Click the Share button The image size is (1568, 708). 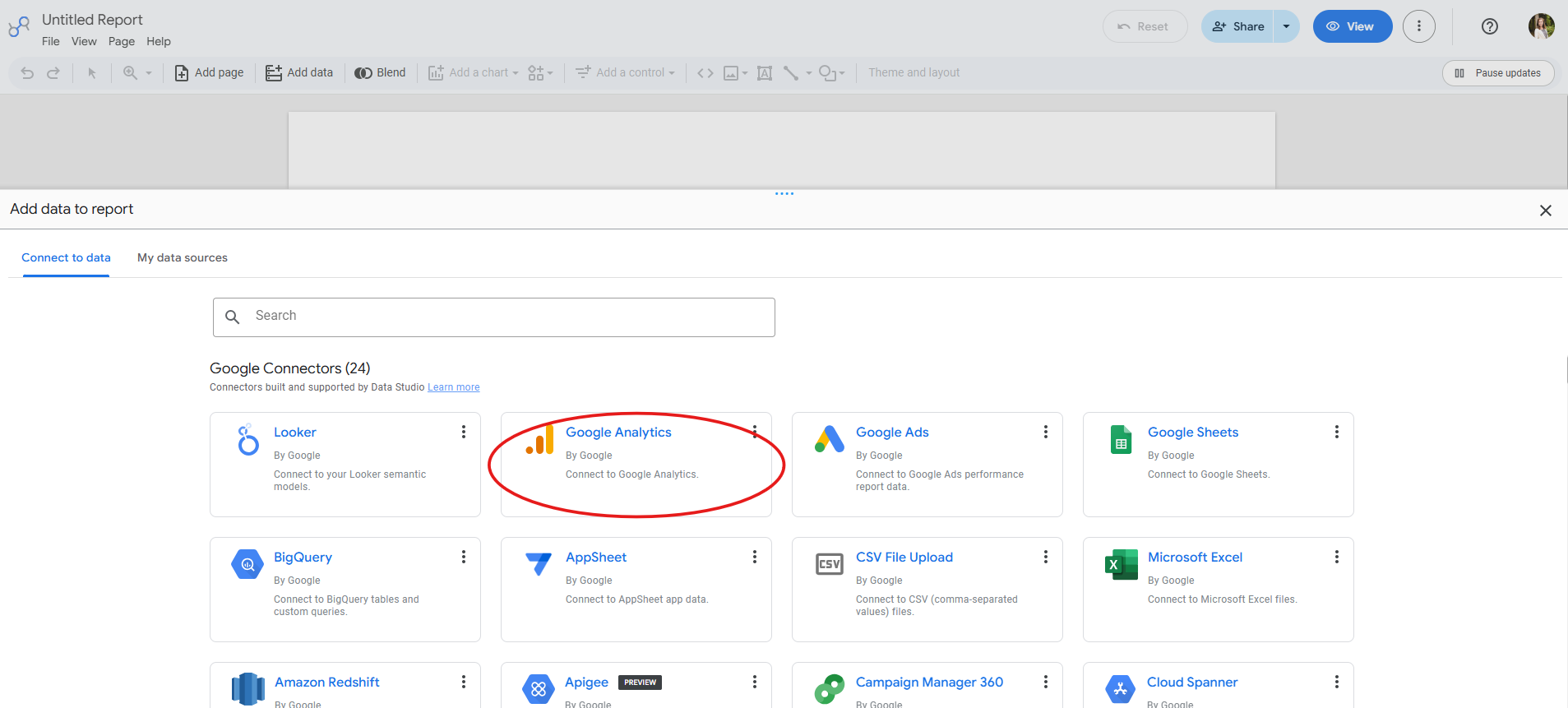1237,26
